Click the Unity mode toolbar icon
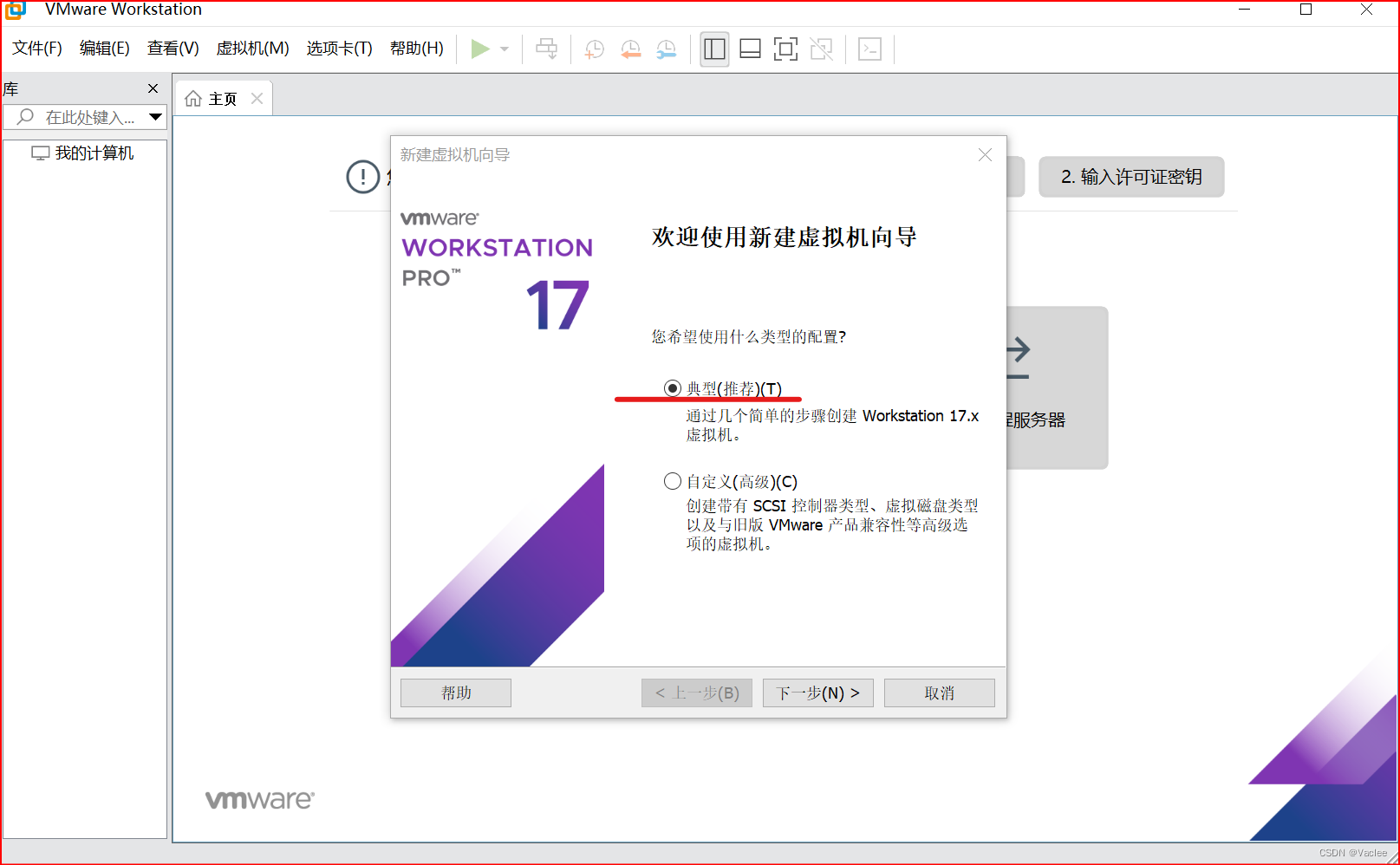This screenshot has width=1400, height=865. point(822,49)
